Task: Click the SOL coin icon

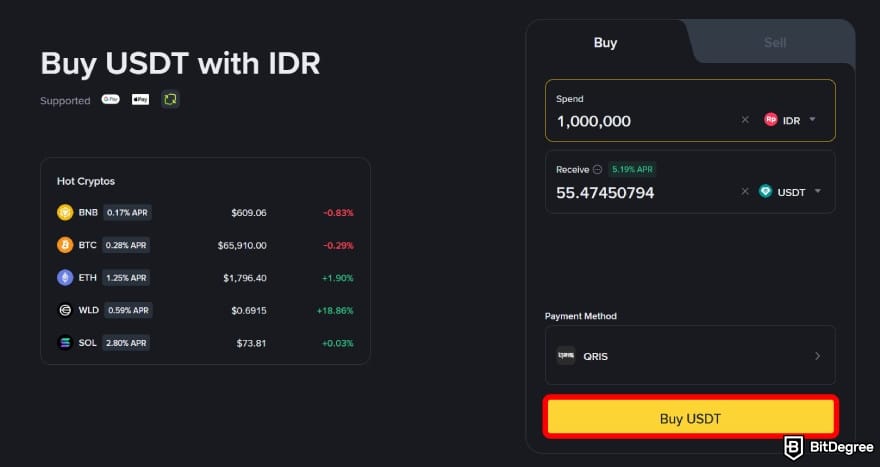Action: [x=65, y=343]
